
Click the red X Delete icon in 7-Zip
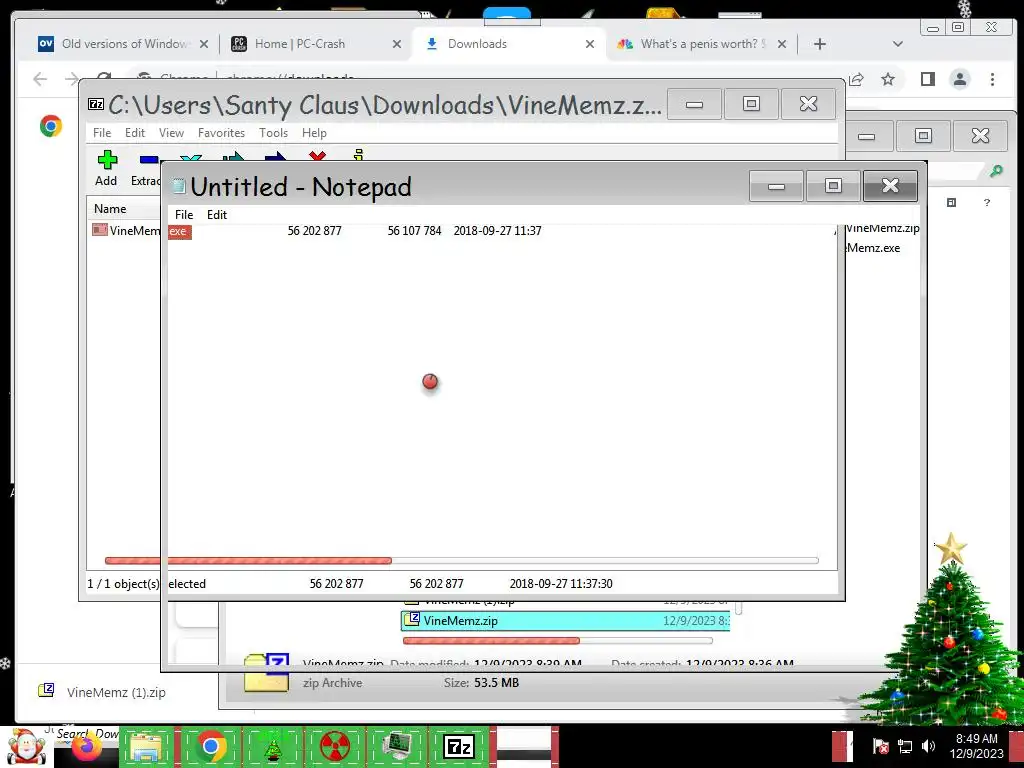317,156
